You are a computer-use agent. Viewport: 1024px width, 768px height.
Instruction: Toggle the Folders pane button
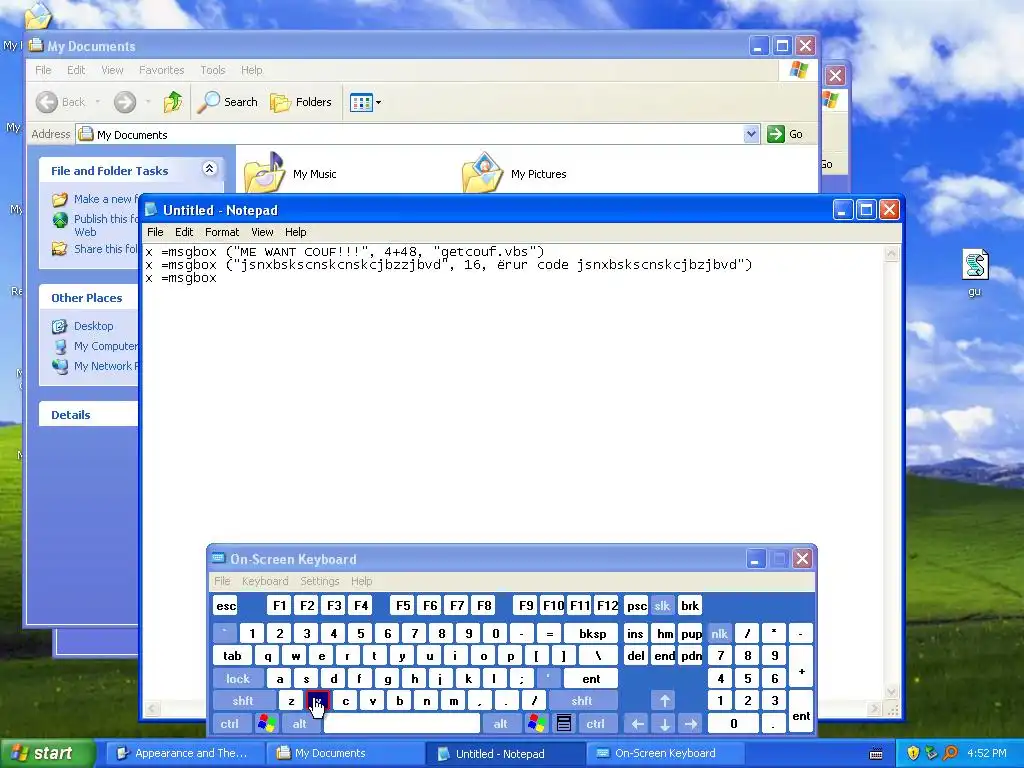coord(301,102)
